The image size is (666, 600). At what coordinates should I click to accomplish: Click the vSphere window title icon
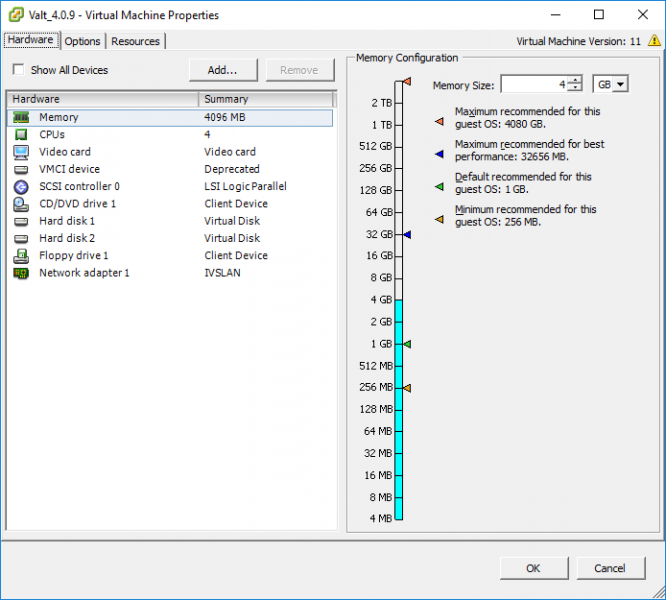coord(16,15)
